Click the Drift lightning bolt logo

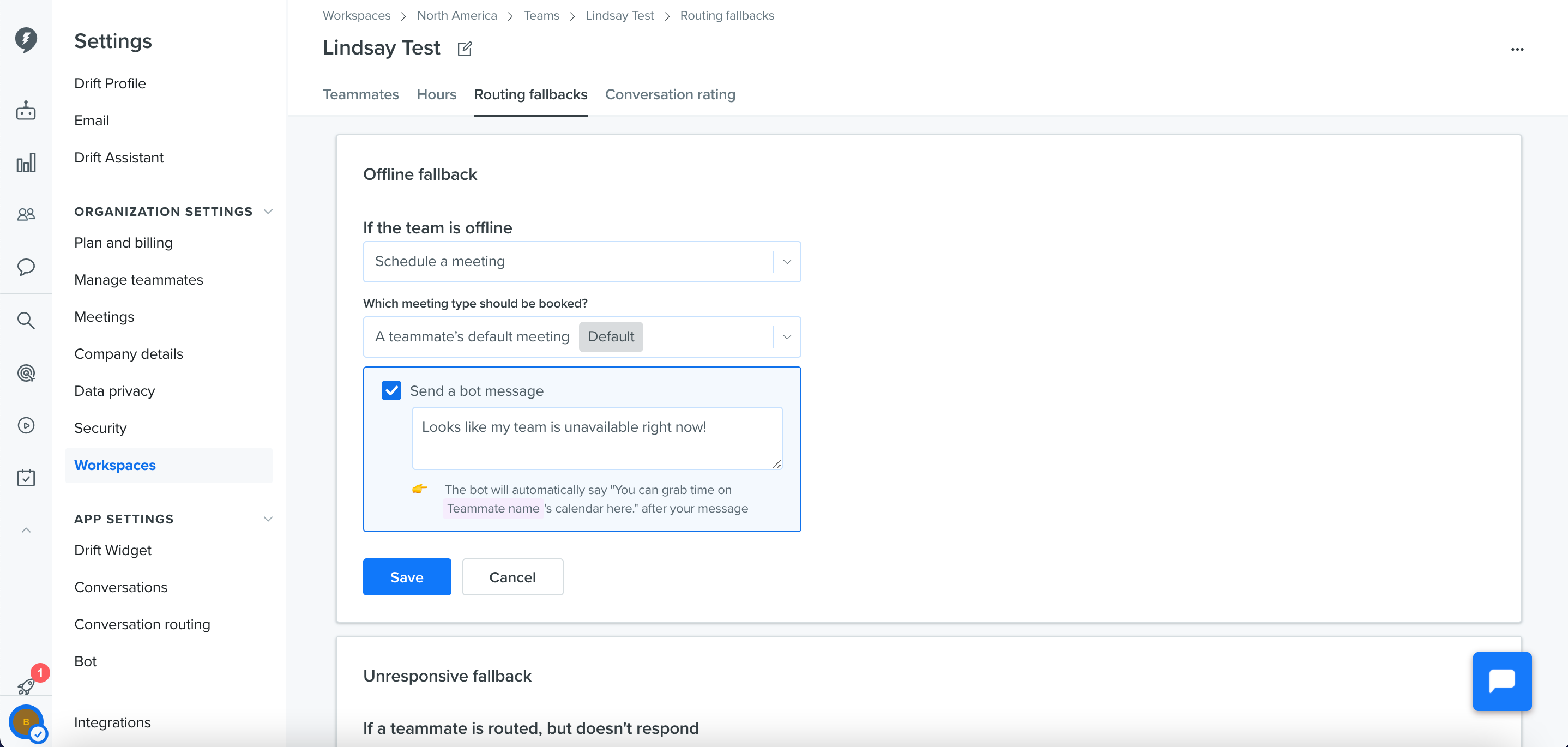coord(26,40)
